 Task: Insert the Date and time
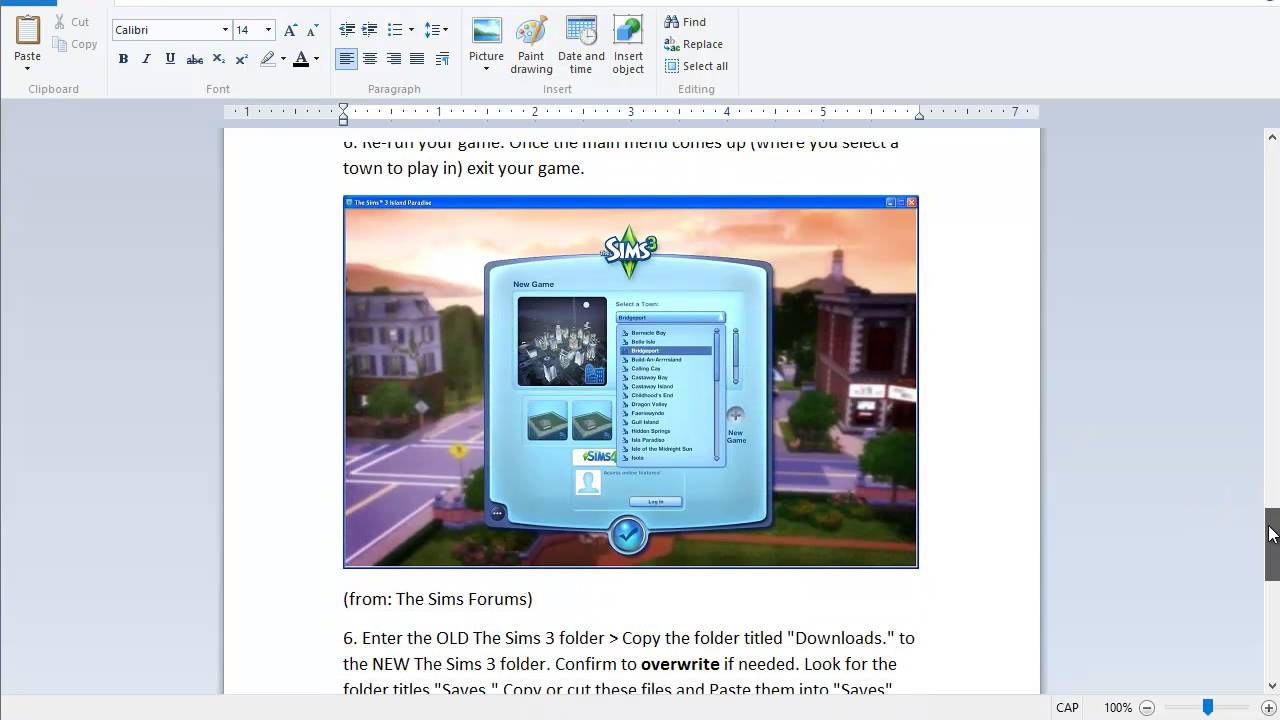[581, 45]
